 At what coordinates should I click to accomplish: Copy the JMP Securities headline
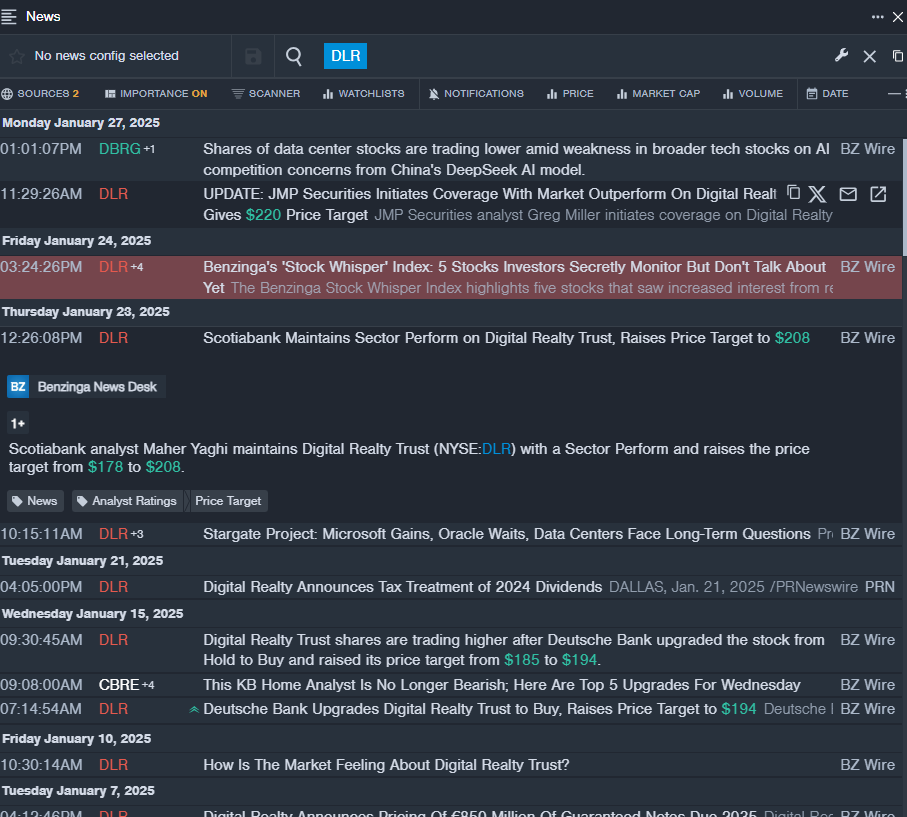coord(793,193)
